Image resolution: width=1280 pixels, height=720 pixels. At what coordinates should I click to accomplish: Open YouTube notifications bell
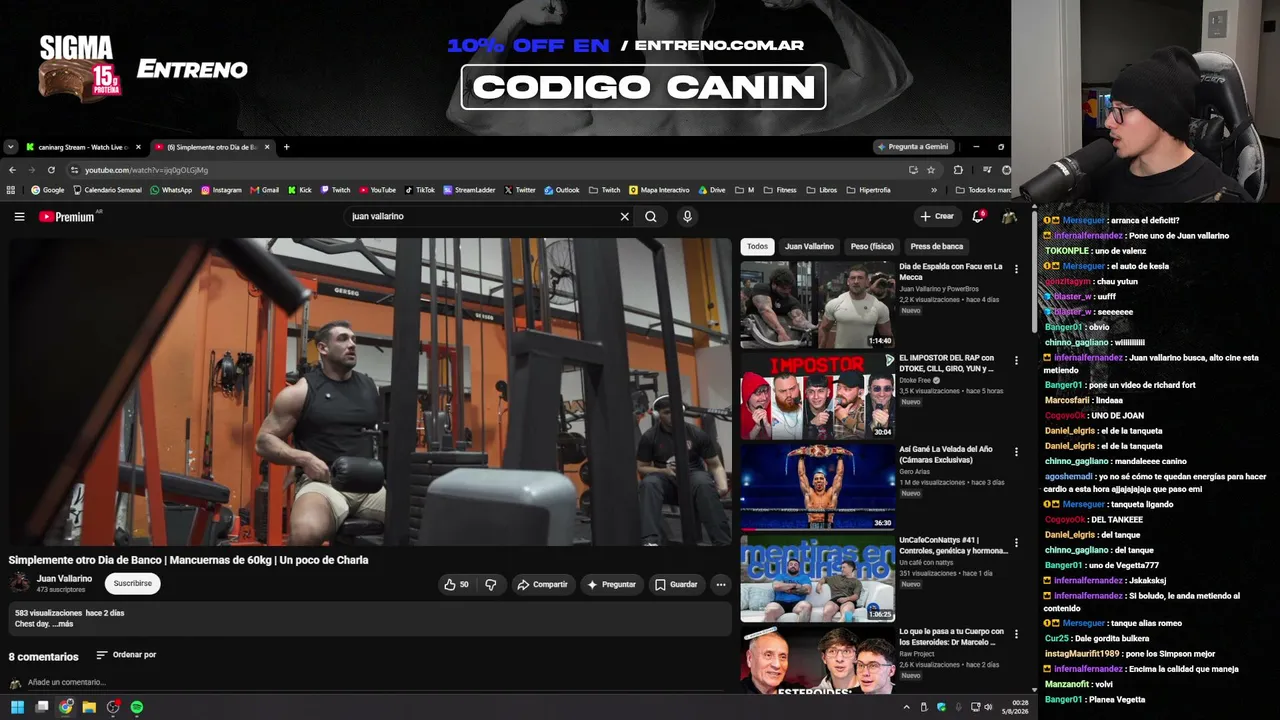click(979, 216)
